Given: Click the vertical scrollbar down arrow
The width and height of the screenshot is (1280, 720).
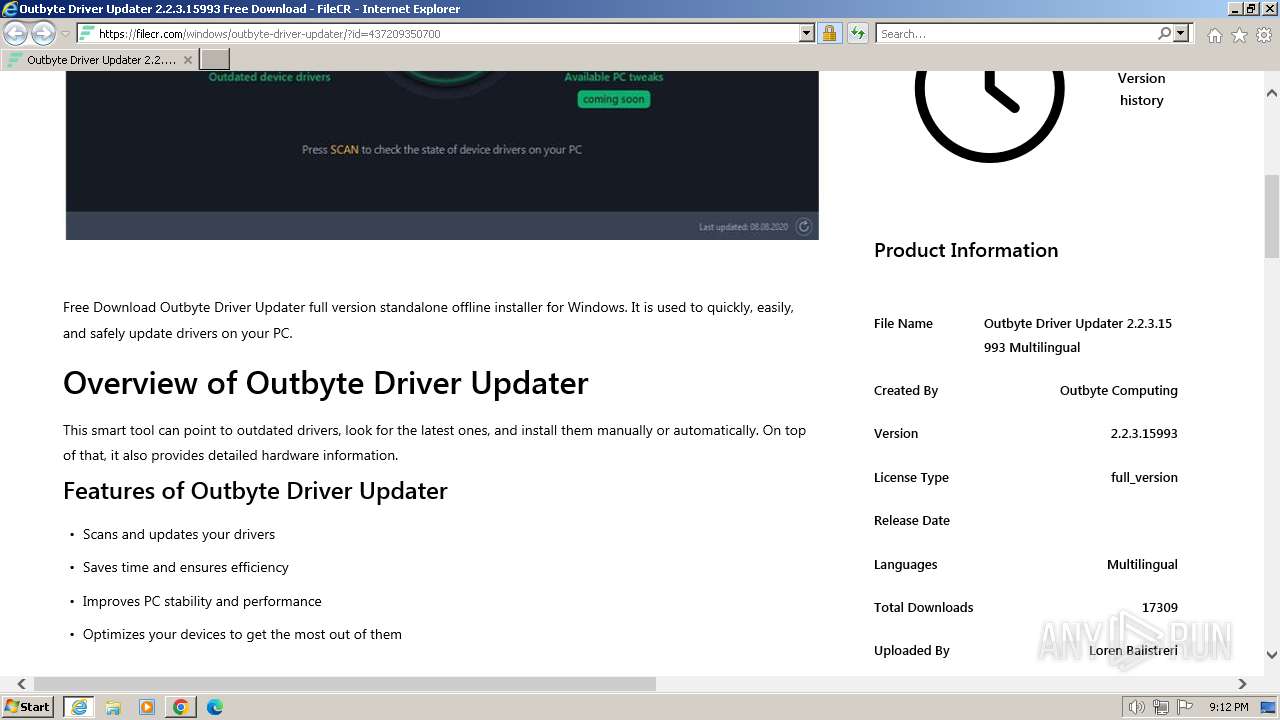Looking at the screenshot, I should pyautogui.click(x=1272, y=655).
